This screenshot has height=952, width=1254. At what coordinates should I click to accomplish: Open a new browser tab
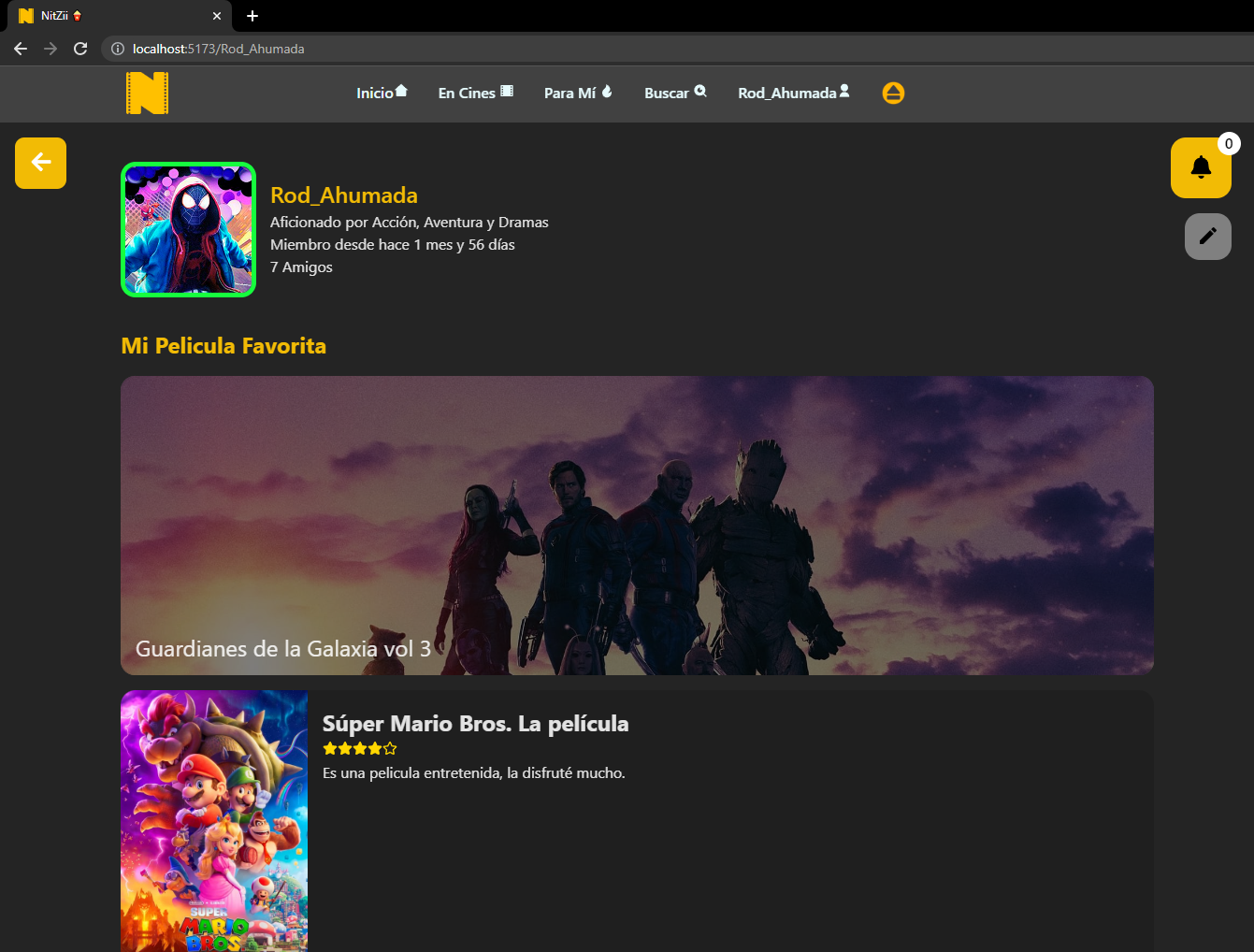[252, 16]
